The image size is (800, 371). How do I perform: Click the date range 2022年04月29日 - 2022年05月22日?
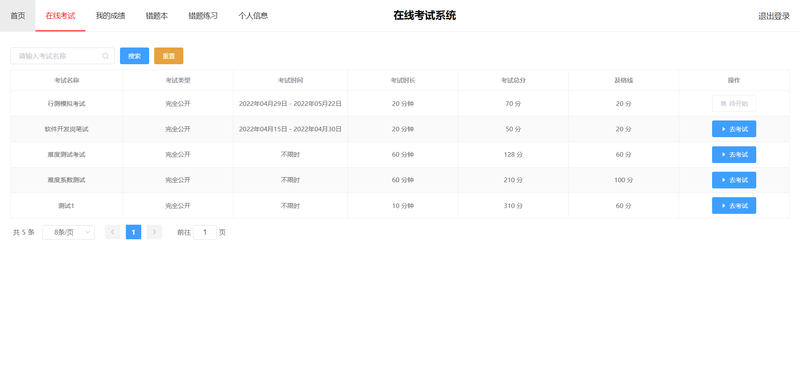(290, 104)
